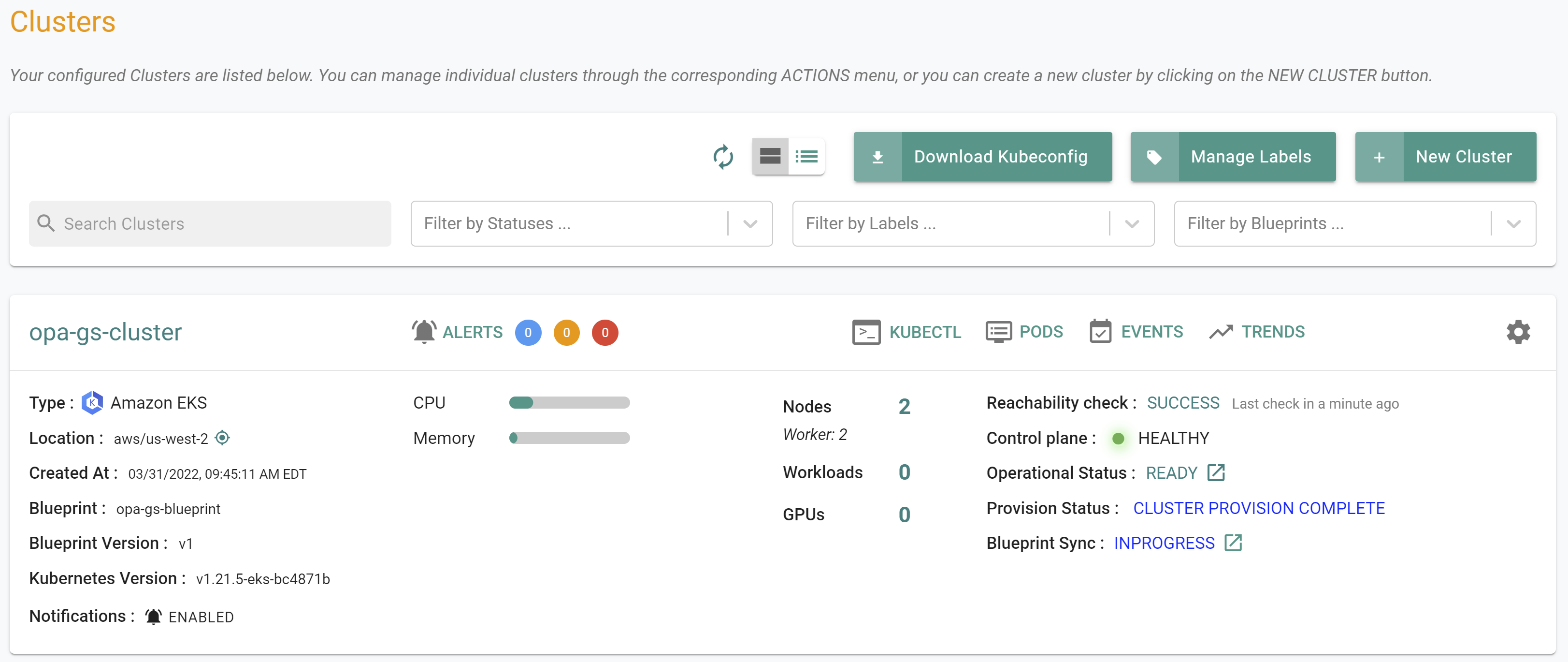Click the aws/us-west-2 location text
Screen dimensions: 1568x662
click(x=161, y=439)
